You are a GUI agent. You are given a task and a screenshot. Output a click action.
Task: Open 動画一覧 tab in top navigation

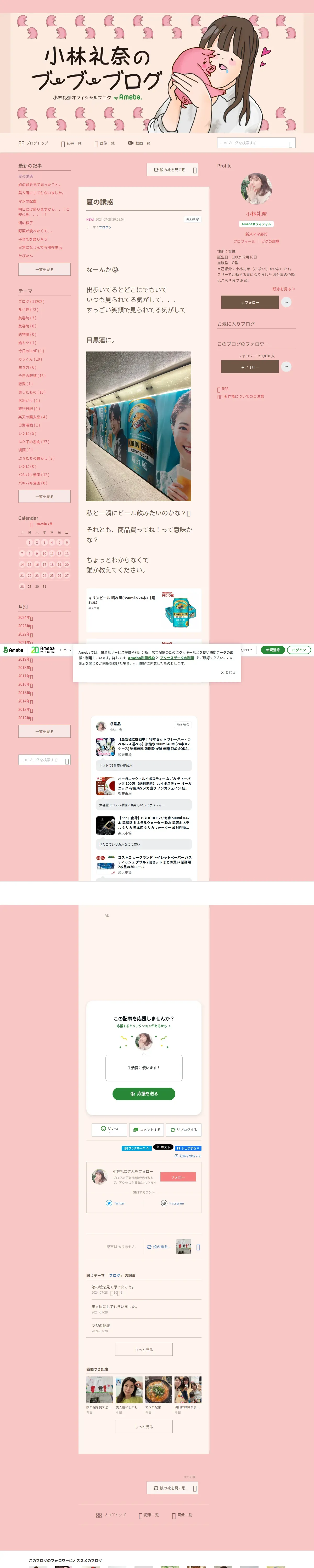click(139, 143)
